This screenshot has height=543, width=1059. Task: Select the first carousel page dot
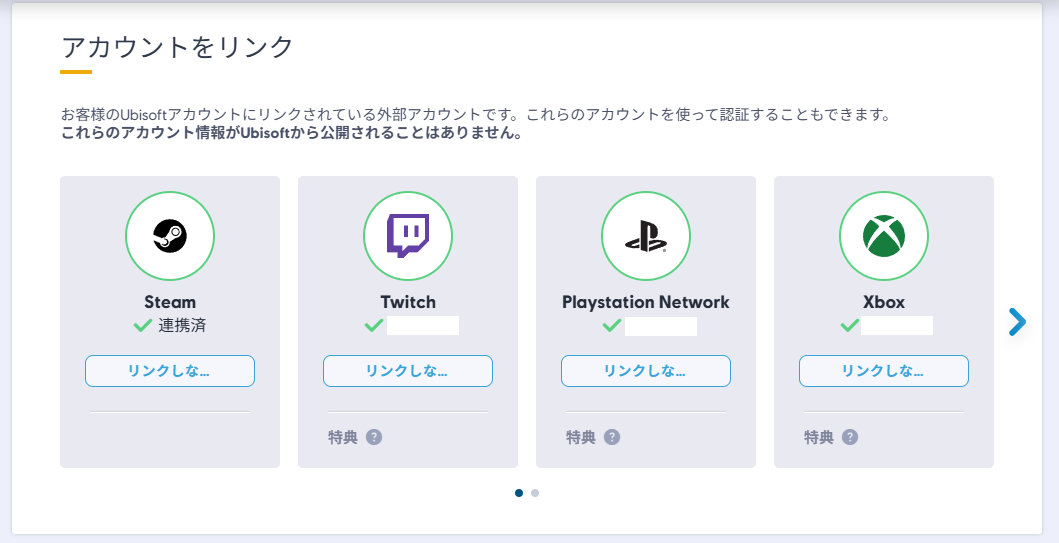(x=519, y=492)
